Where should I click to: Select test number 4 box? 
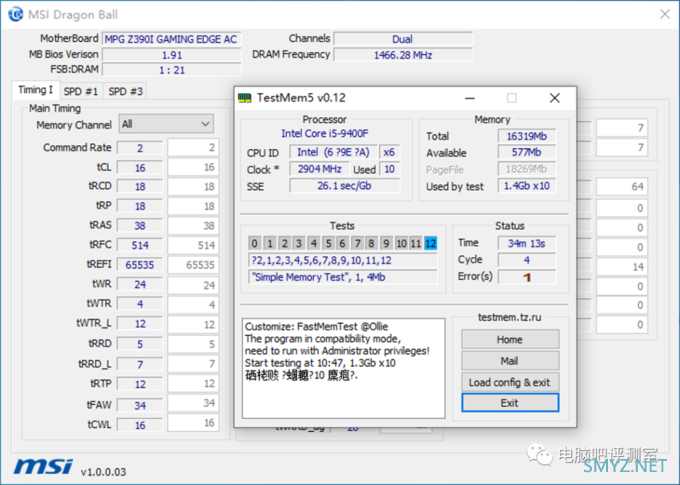314,243
